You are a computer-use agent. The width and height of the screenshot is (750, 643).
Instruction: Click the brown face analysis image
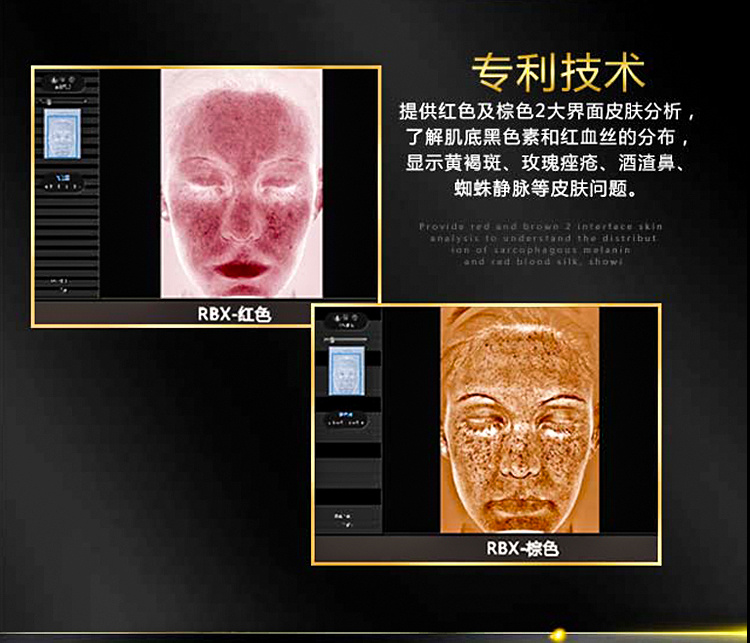519,420
